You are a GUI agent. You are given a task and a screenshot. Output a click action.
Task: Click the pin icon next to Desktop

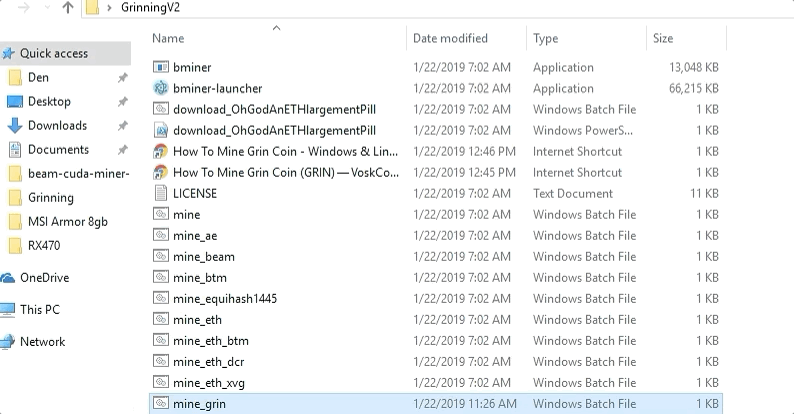pos(123,102)
